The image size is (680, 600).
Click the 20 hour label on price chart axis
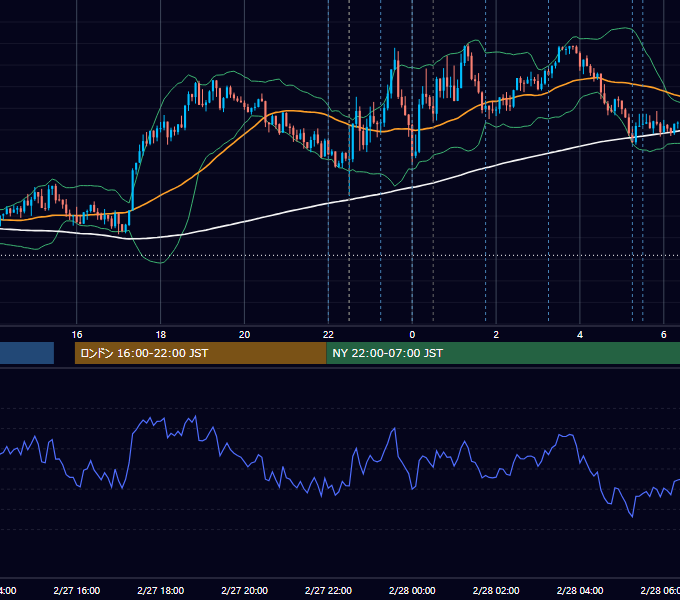click(x=244, y=335)
